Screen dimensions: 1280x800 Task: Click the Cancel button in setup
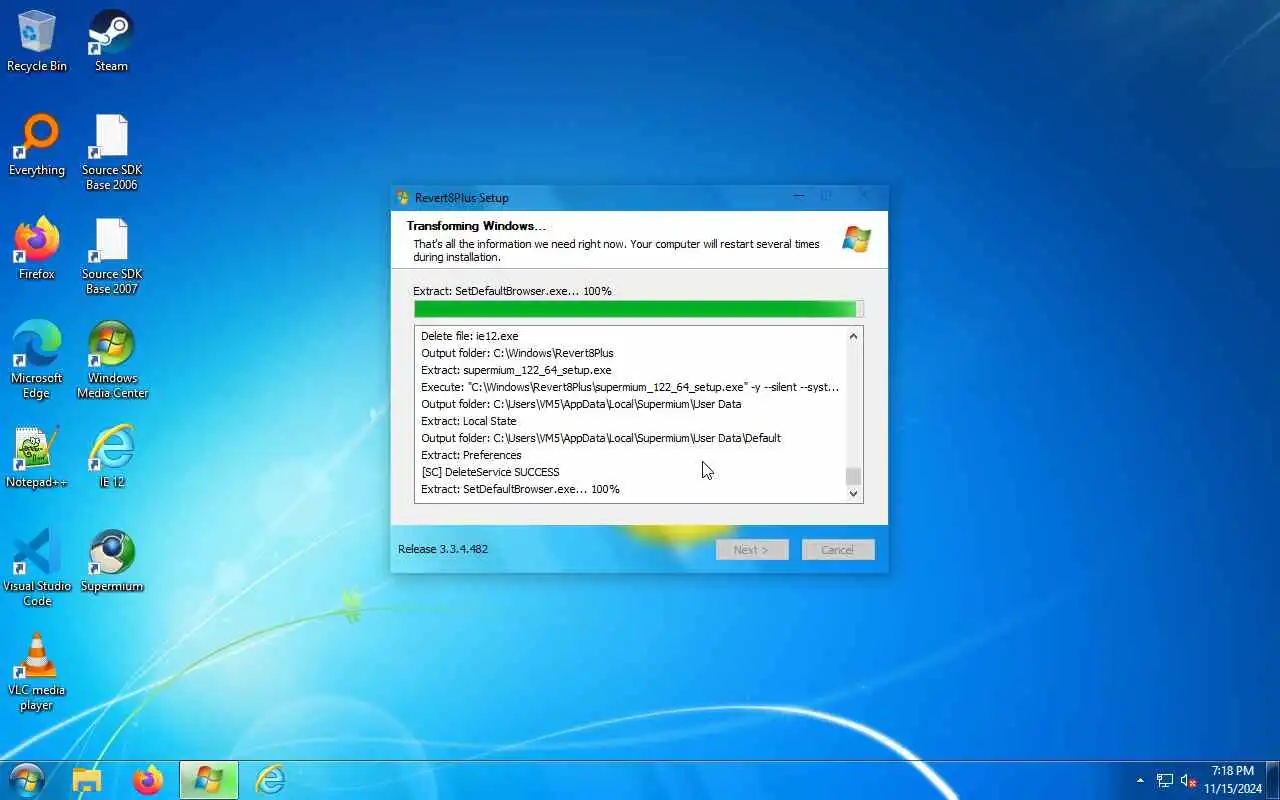(x=838, y=550)
